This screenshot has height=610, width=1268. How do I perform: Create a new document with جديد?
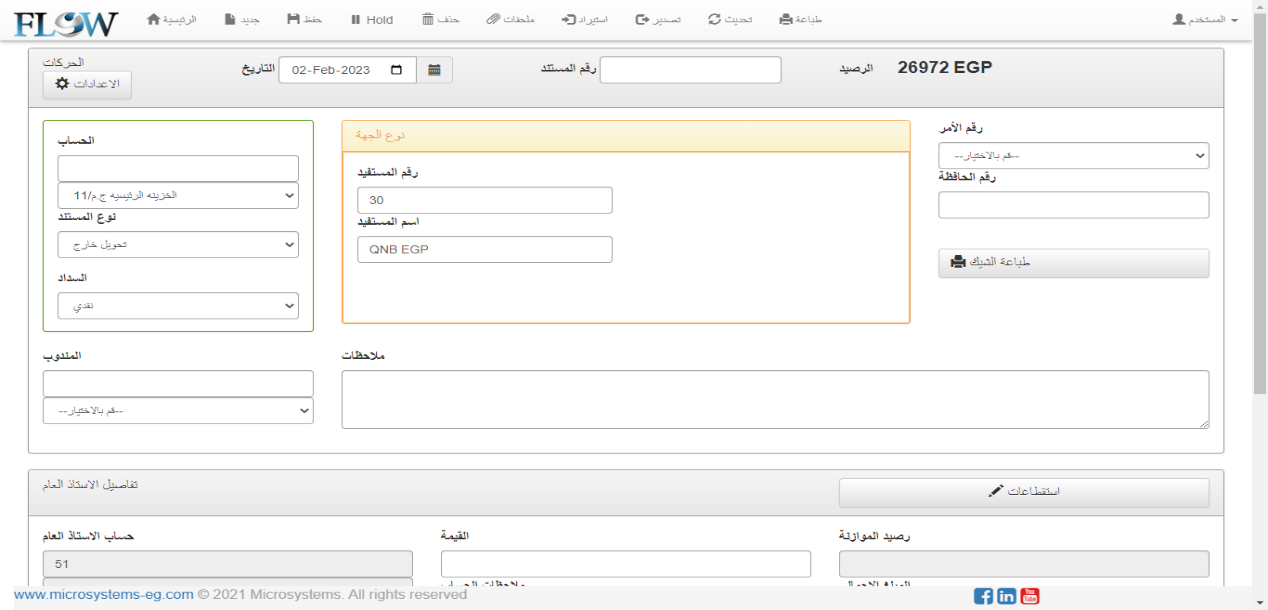(x=241, y=19)
